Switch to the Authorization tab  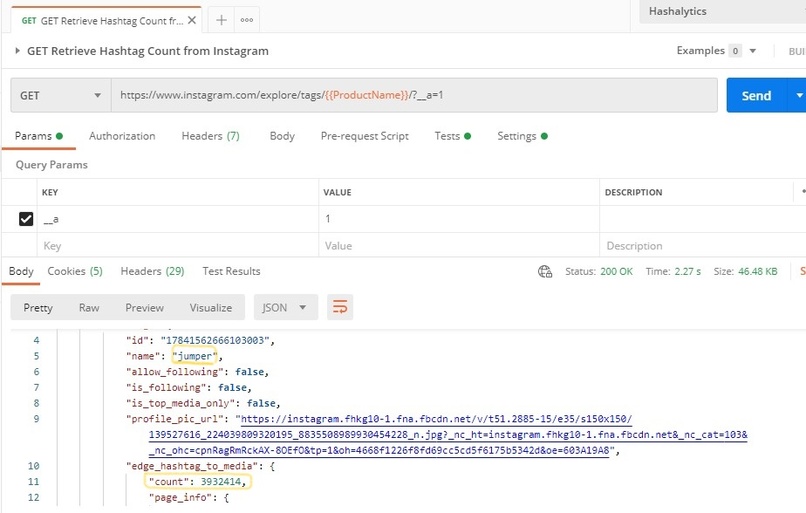pos(122,136)
